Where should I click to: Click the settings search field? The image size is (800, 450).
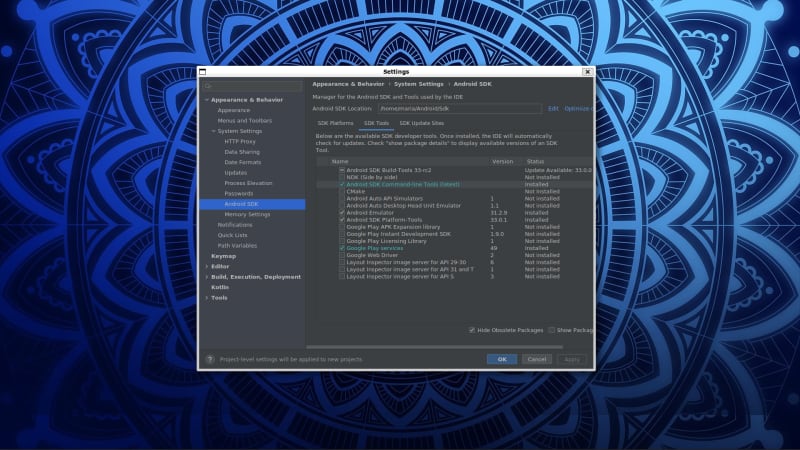[x=253, y=86]
